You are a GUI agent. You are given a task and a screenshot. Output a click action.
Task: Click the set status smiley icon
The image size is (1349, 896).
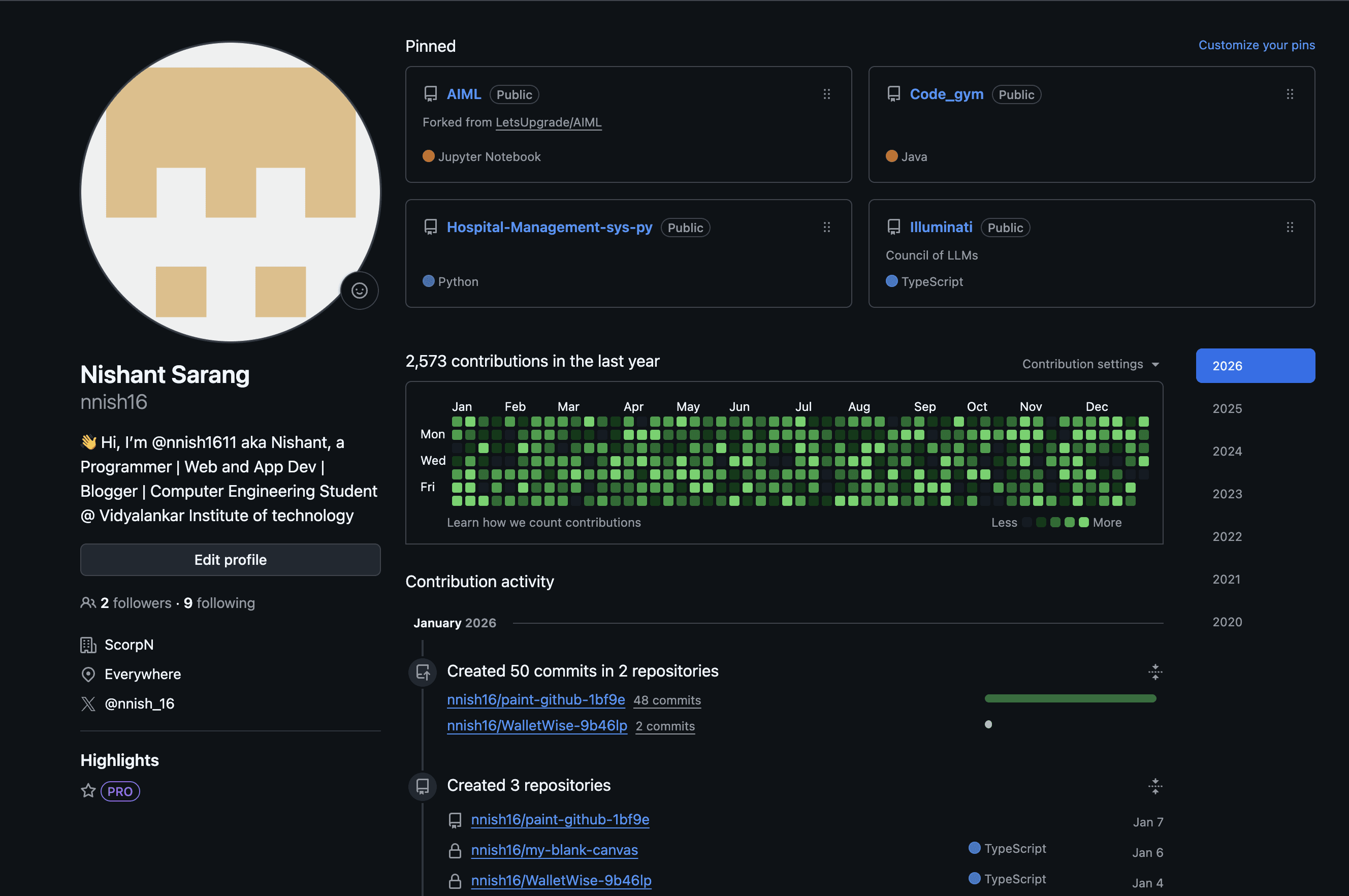point(359,291)
